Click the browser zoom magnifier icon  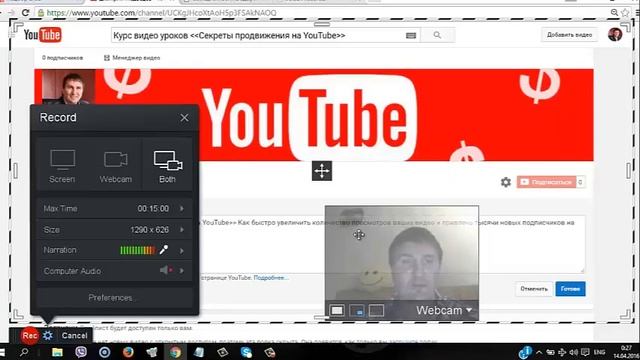614,13
